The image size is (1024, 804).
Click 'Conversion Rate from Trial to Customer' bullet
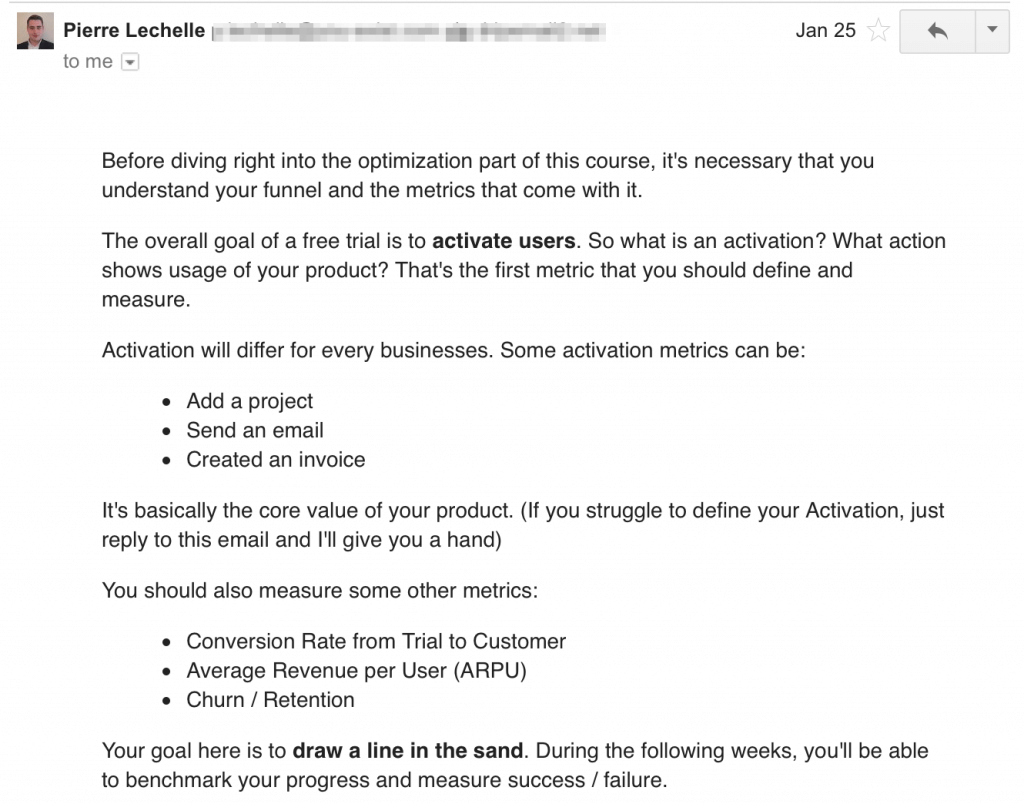(376, 641)
